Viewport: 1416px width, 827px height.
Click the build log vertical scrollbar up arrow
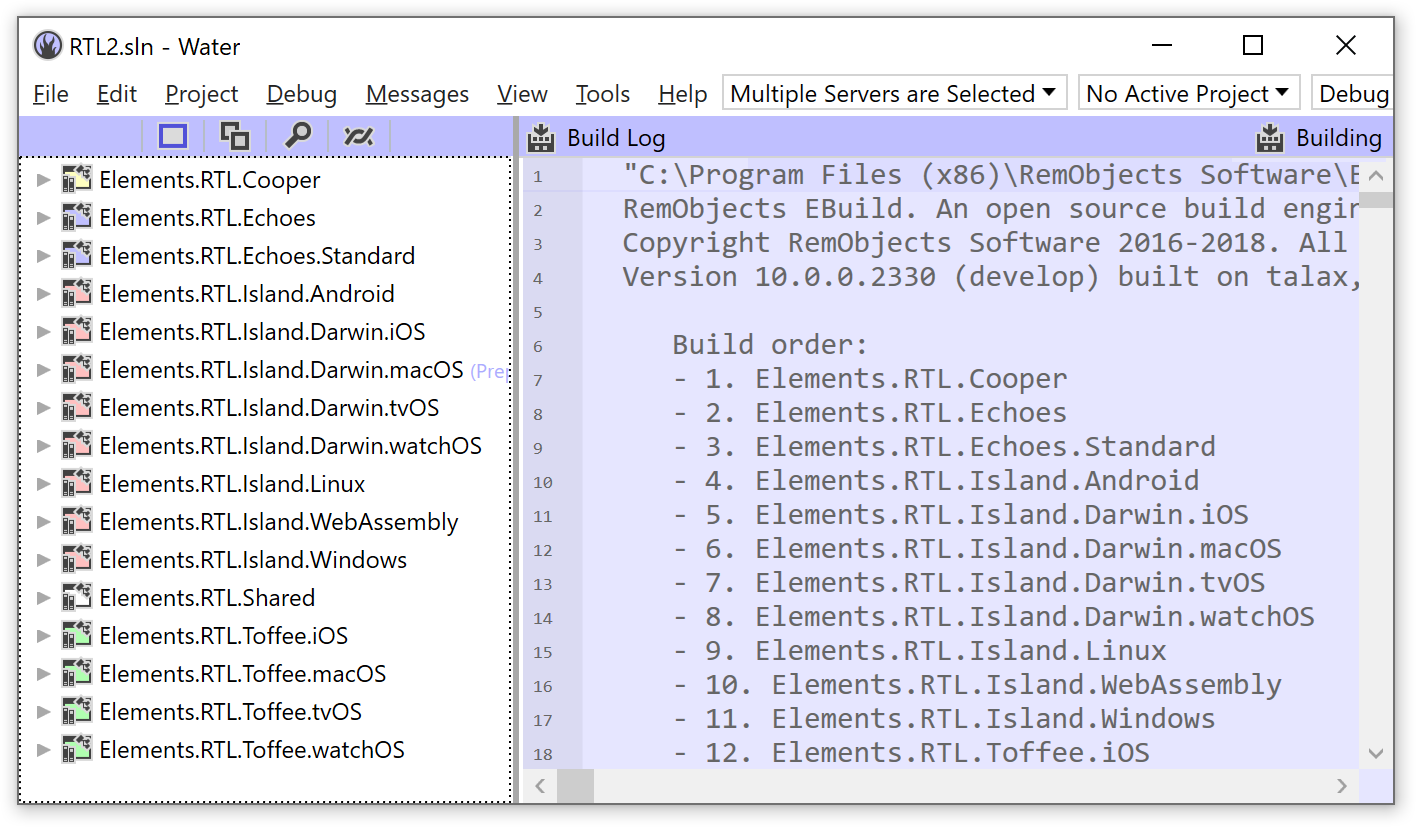pyautogui.click(x=1376, y=176)
